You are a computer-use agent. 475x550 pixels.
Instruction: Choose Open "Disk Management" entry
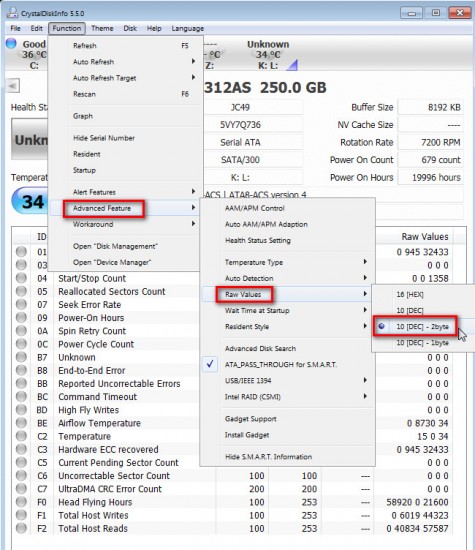[125, 246]
